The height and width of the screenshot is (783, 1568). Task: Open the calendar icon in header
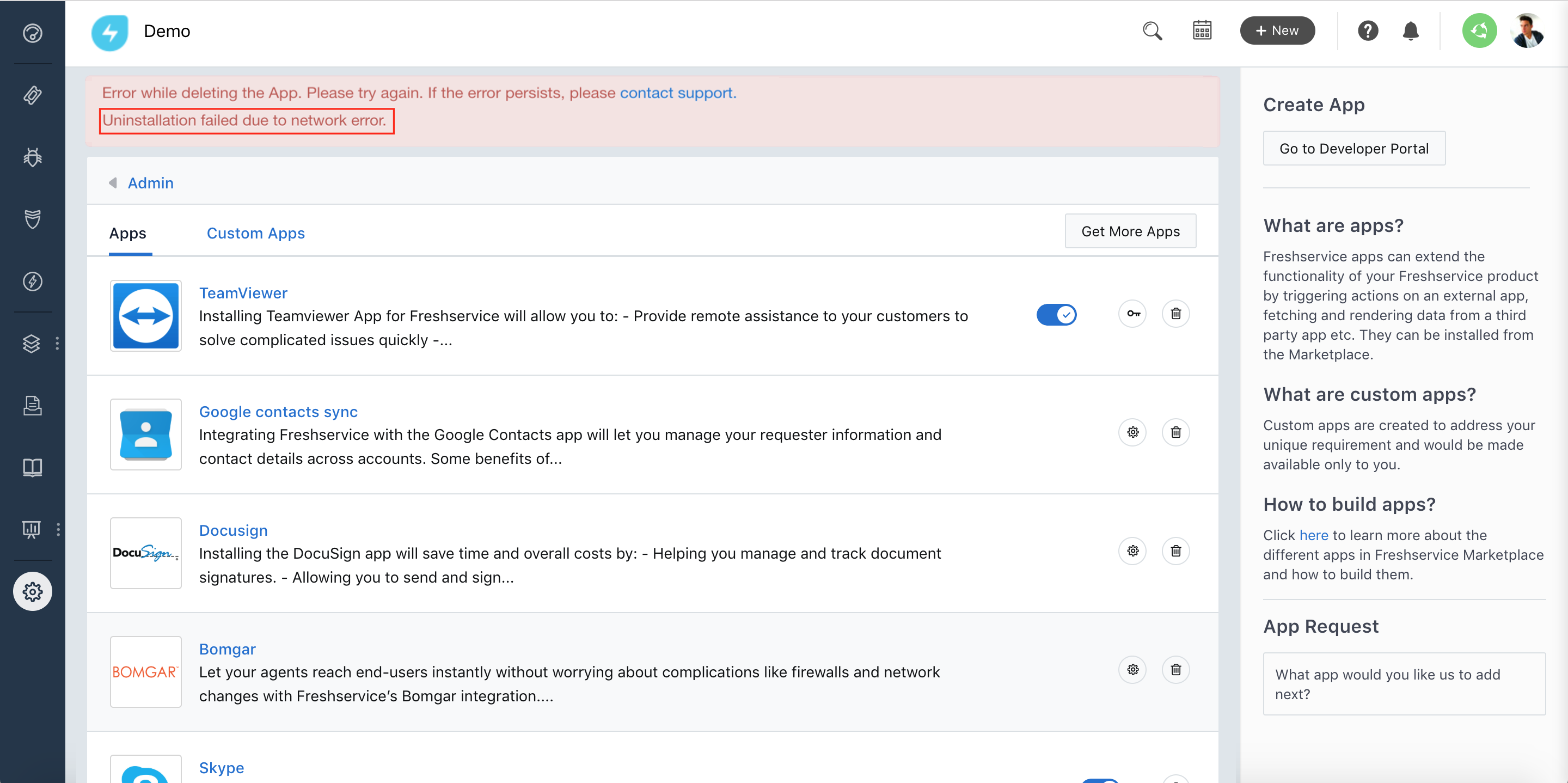[x=1202, y=30]
